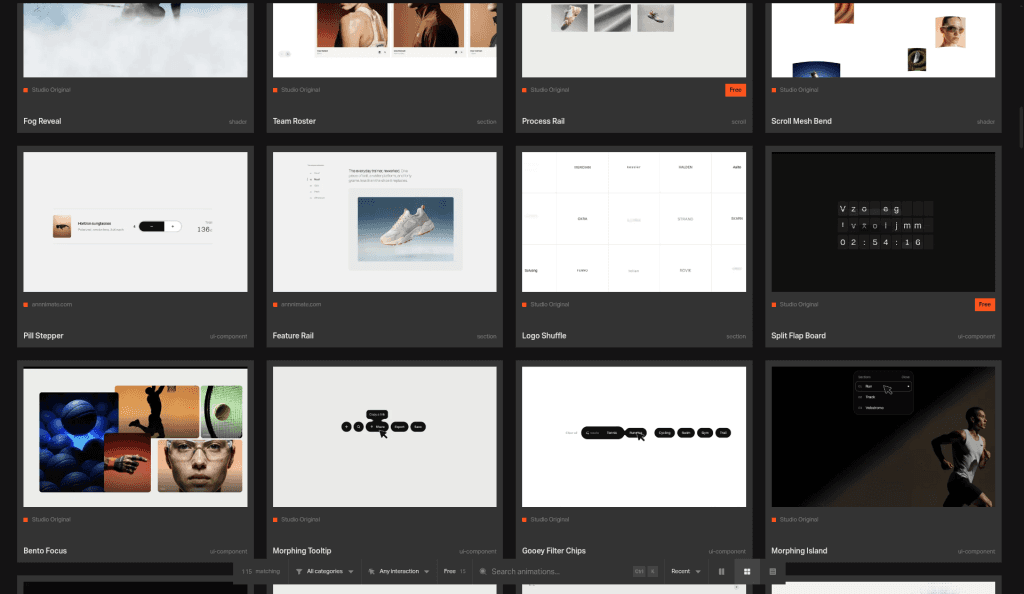Screen dimensions: 1024x594
Task: Click the Team Roster title
Action: click(x=294, y=121)
